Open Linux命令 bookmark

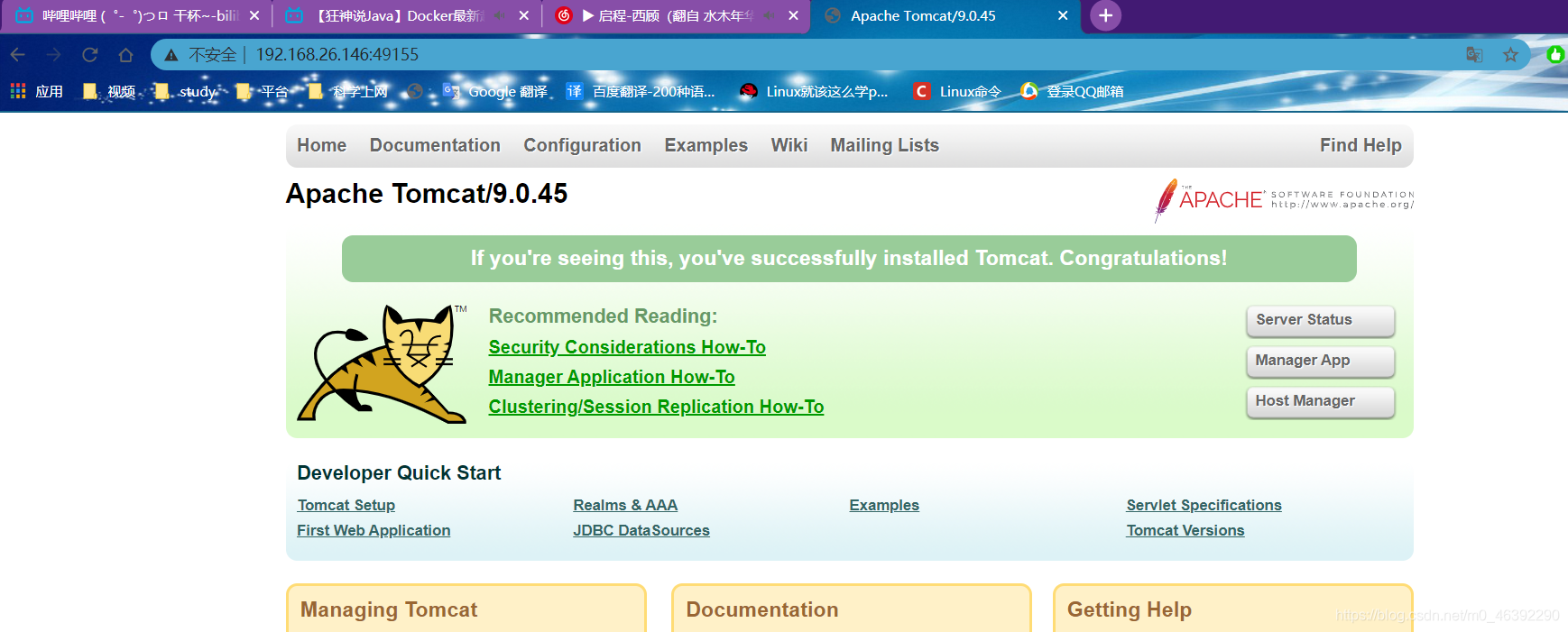coord(957,91)
